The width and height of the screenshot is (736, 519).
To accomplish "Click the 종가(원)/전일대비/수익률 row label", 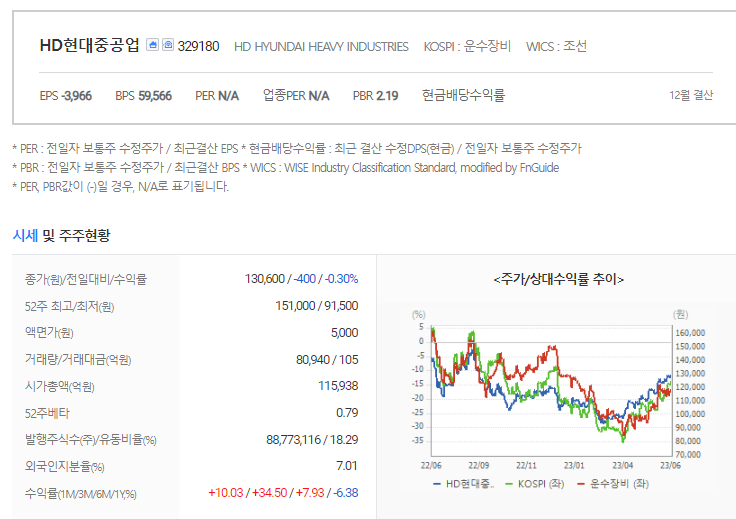I will (86, 279).
